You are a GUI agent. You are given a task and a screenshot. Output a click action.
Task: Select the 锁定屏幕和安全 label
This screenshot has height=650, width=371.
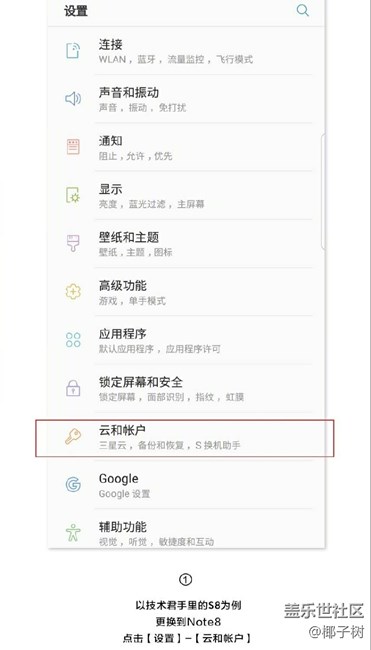coord(141,382)
